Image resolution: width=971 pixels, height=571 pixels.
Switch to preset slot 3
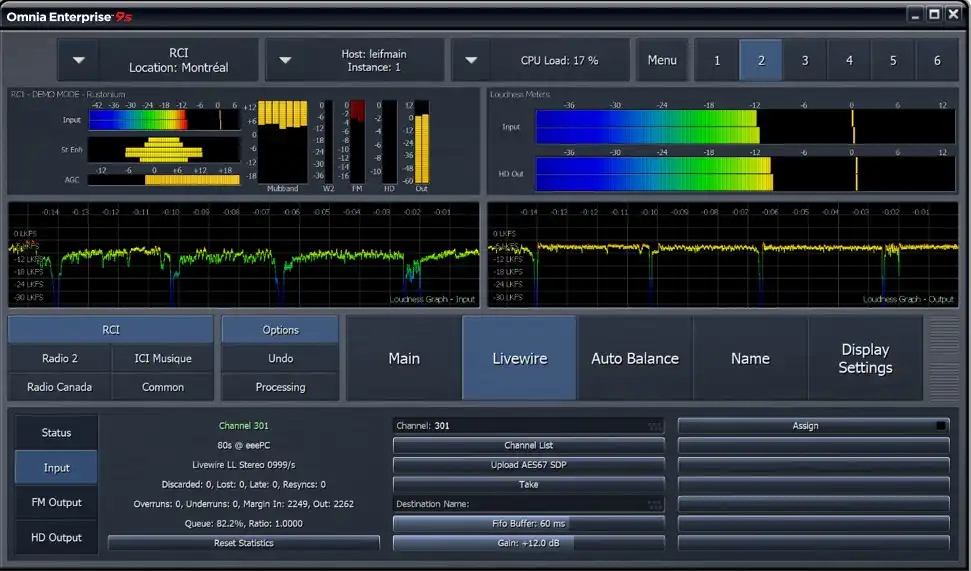pyautogui.click(x=804, y=60)
